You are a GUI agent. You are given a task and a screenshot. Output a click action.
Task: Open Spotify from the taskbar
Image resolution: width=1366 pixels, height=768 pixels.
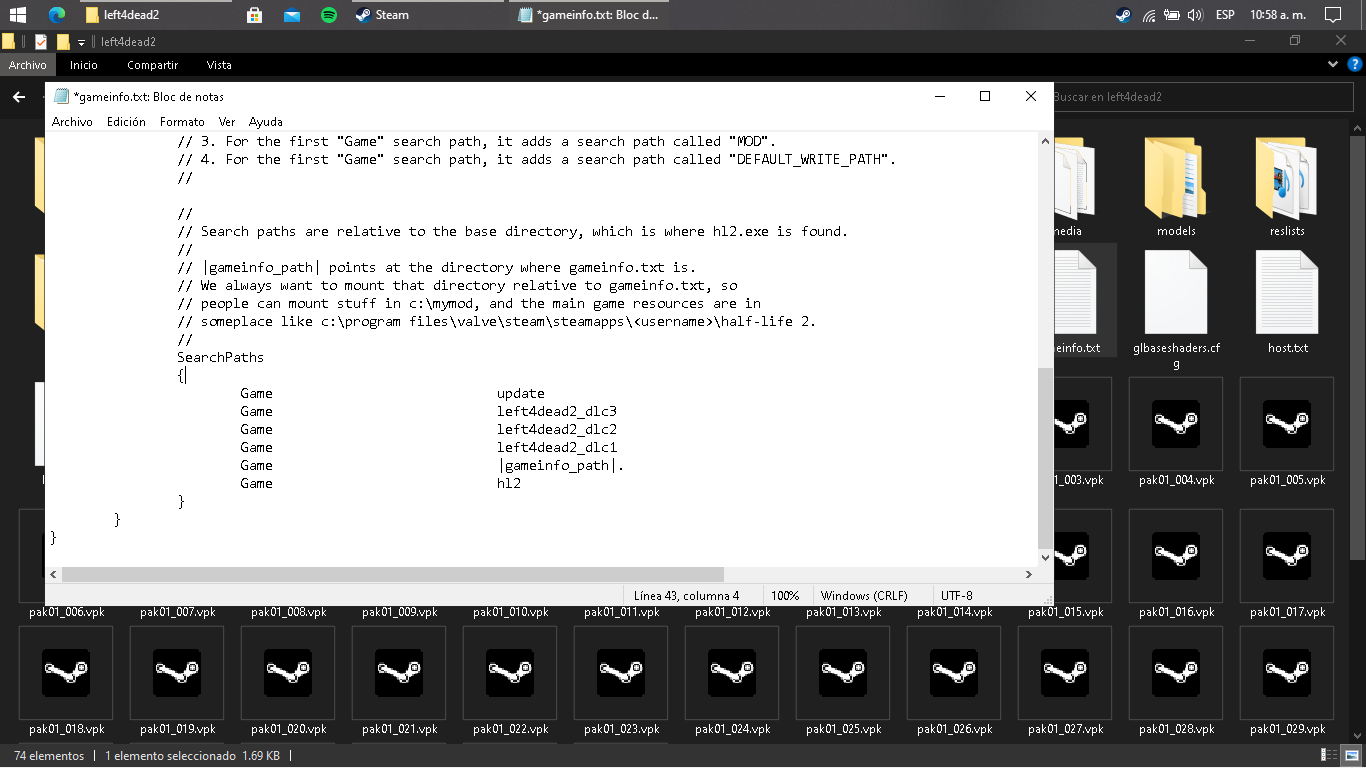(x=329, y=15)
